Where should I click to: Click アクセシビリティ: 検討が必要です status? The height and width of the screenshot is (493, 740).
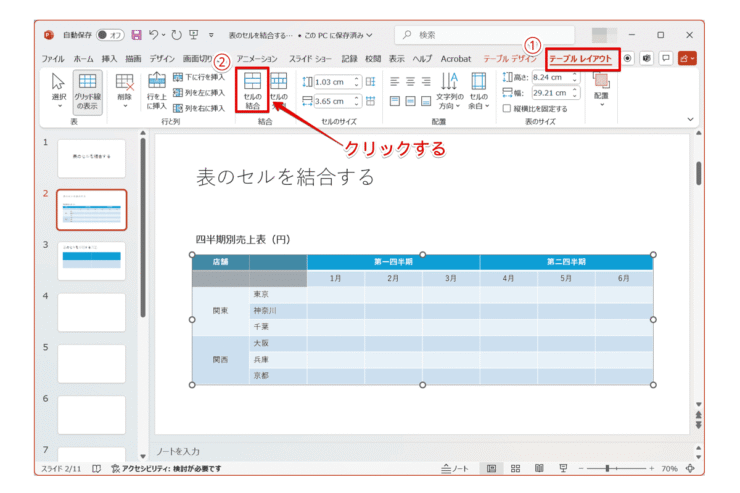coord(166,468)
